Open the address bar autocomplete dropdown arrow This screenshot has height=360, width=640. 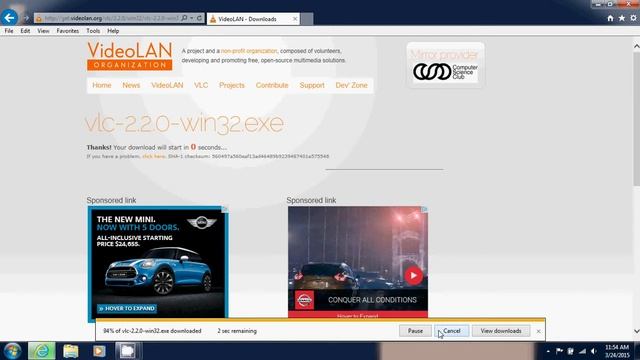(191, 18)
